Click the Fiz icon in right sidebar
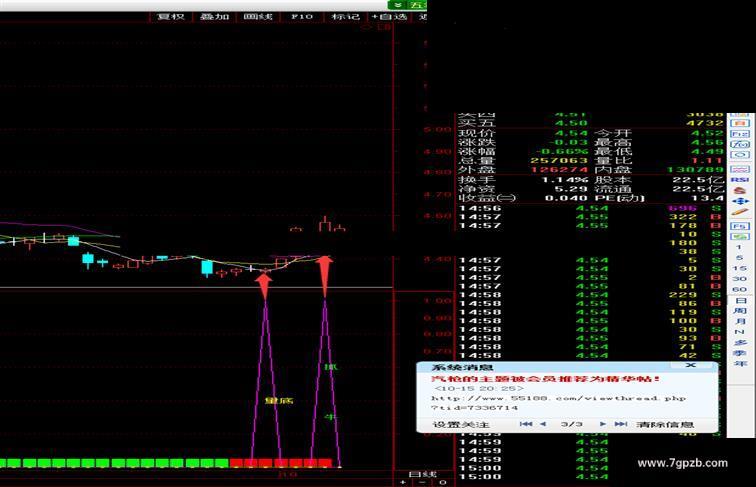The image size is (756, 487). pyautogui.click(x=740, y=134)
